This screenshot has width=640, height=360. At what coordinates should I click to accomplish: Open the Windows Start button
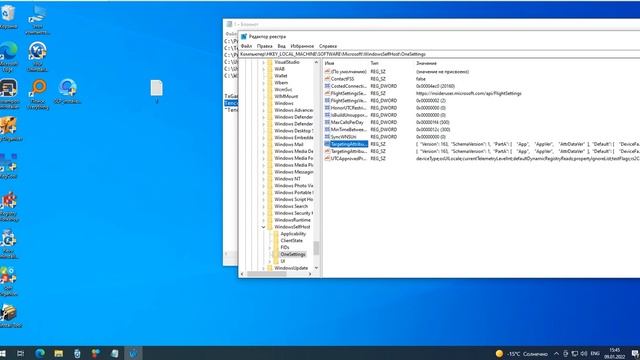point(3,353)
